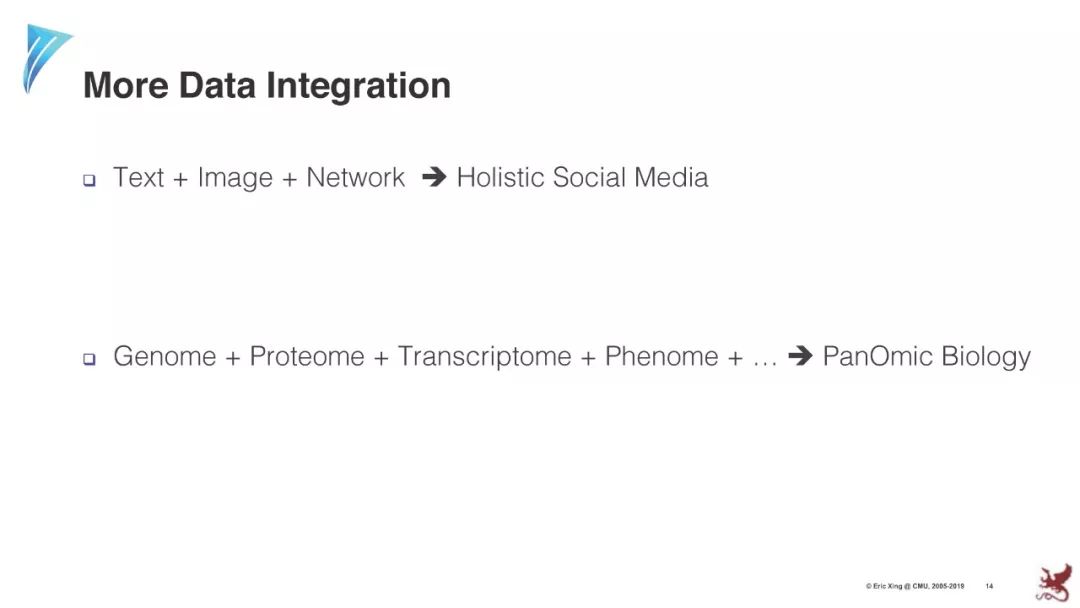This screenshot has width=1080, height=608.
Task: Click the square bullet beside Text
Action: [90, 180]
